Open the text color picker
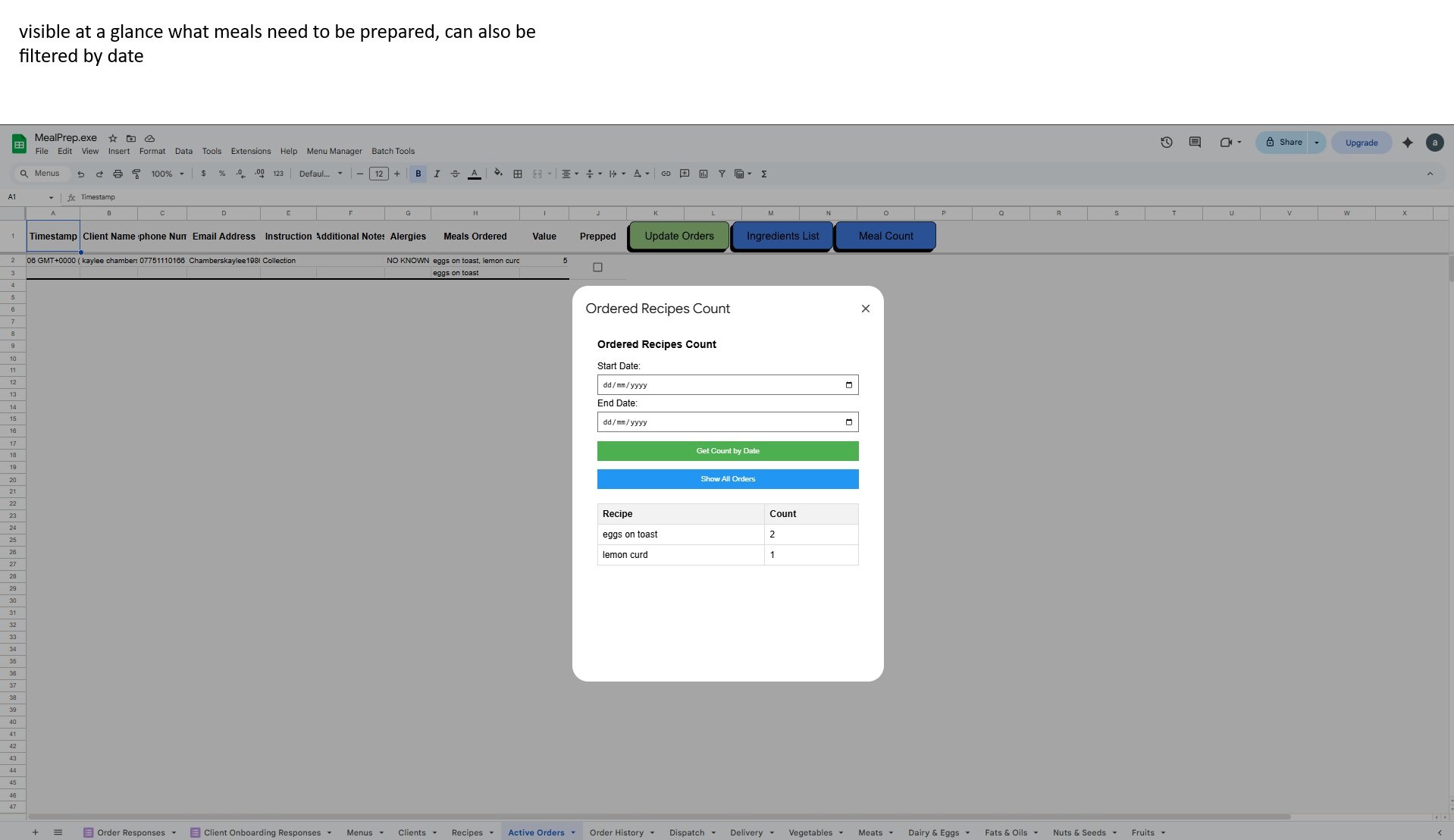 click(x=475, y=174)
